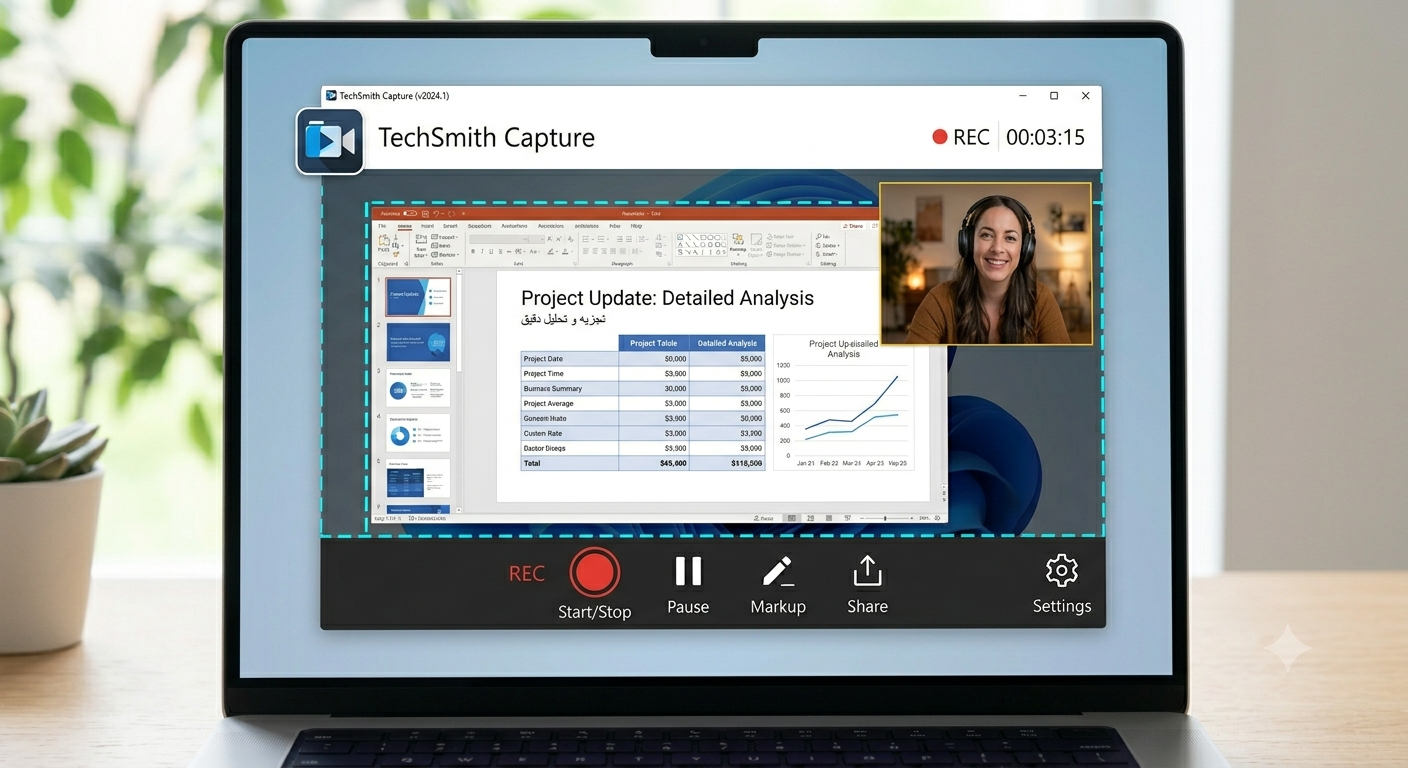Toggle Bold formatting in ribbon
The height and width of the screenshot is (768, 1408).
tap(473, 251)
